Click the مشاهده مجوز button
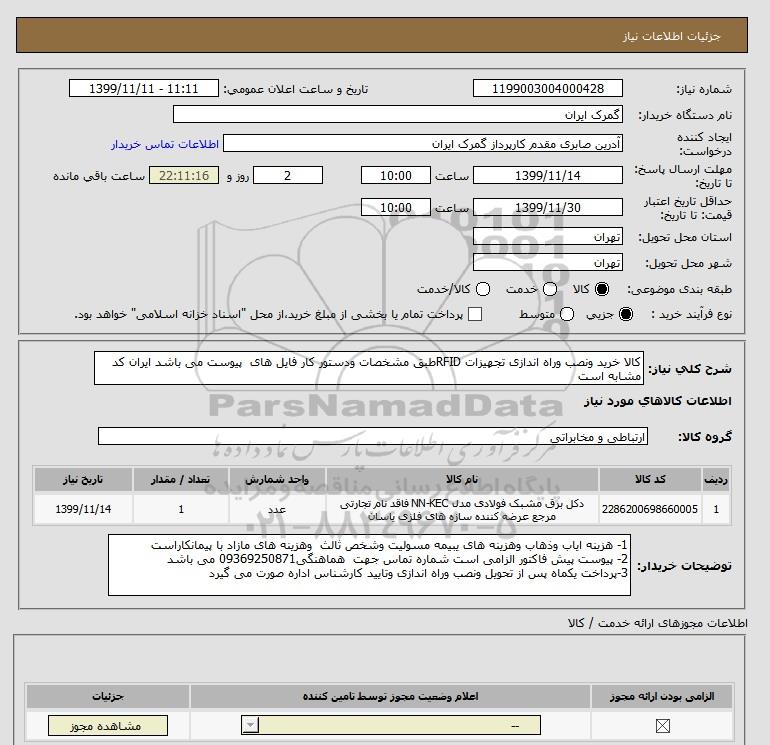The height and width of the screenshot is (745, 770). pyautogui.click(x=108, y=725)
